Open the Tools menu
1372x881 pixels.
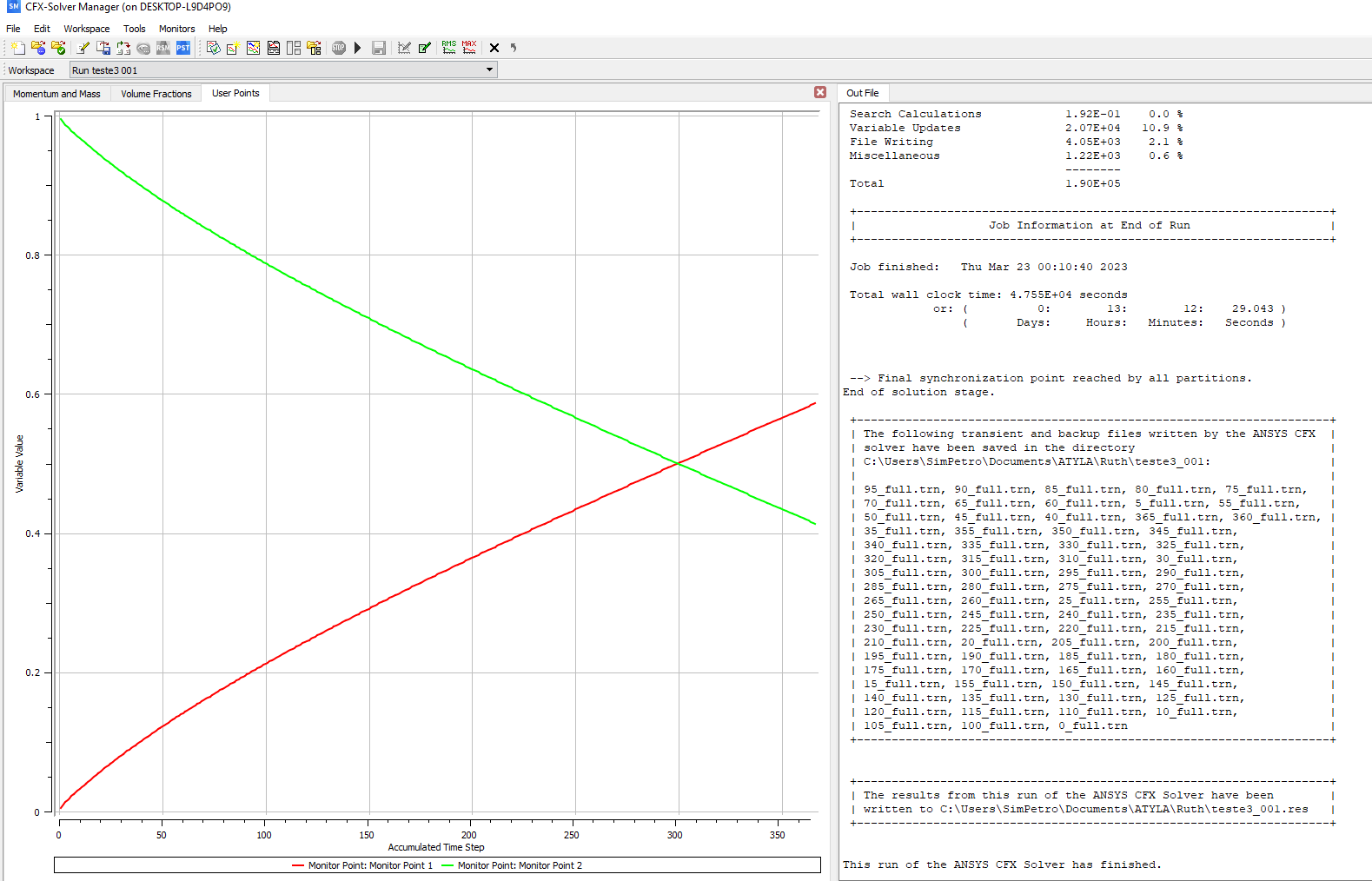[x=135, y=29]
